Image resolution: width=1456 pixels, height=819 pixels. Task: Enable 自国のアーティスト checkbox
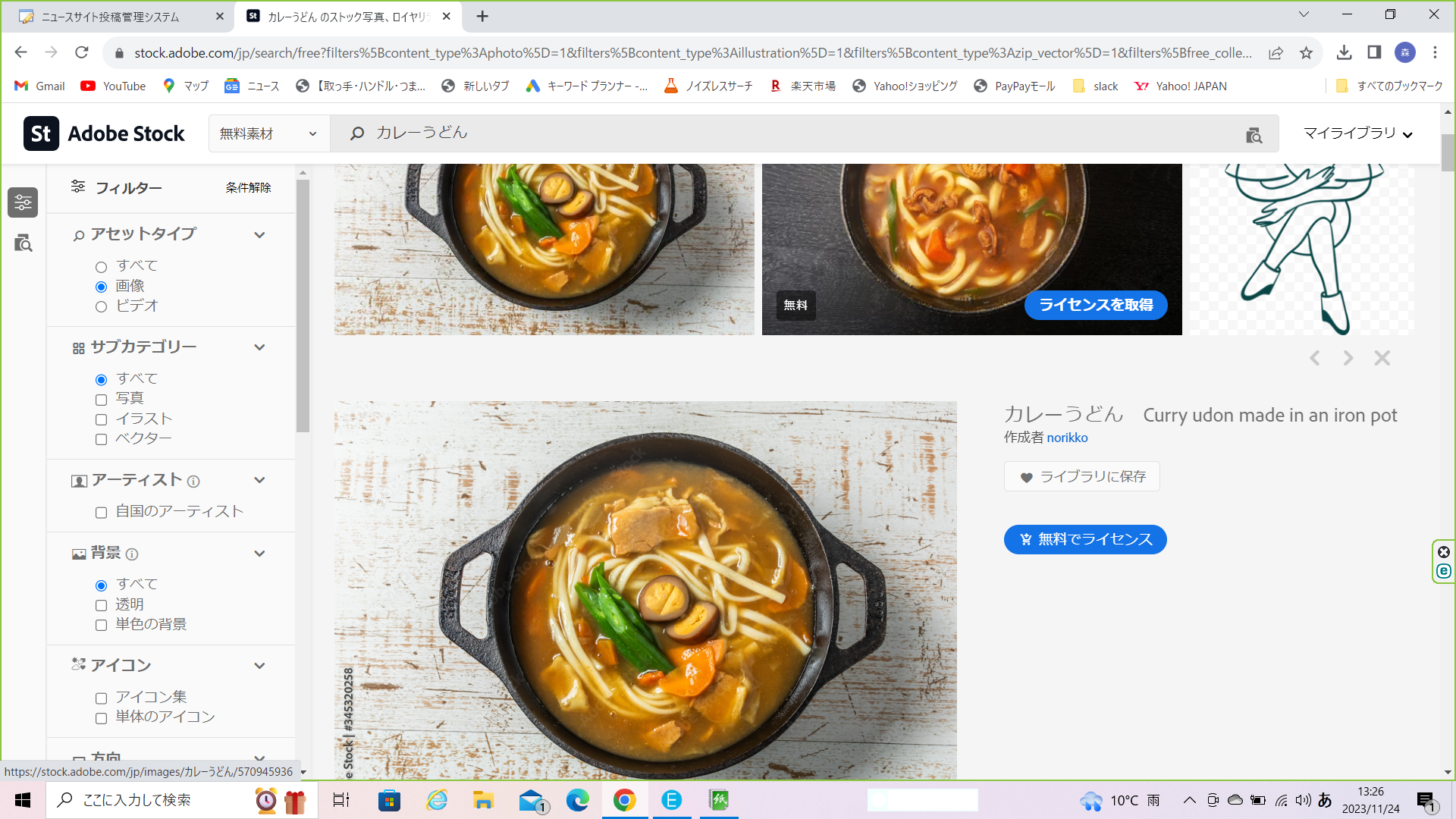point(101,513)
